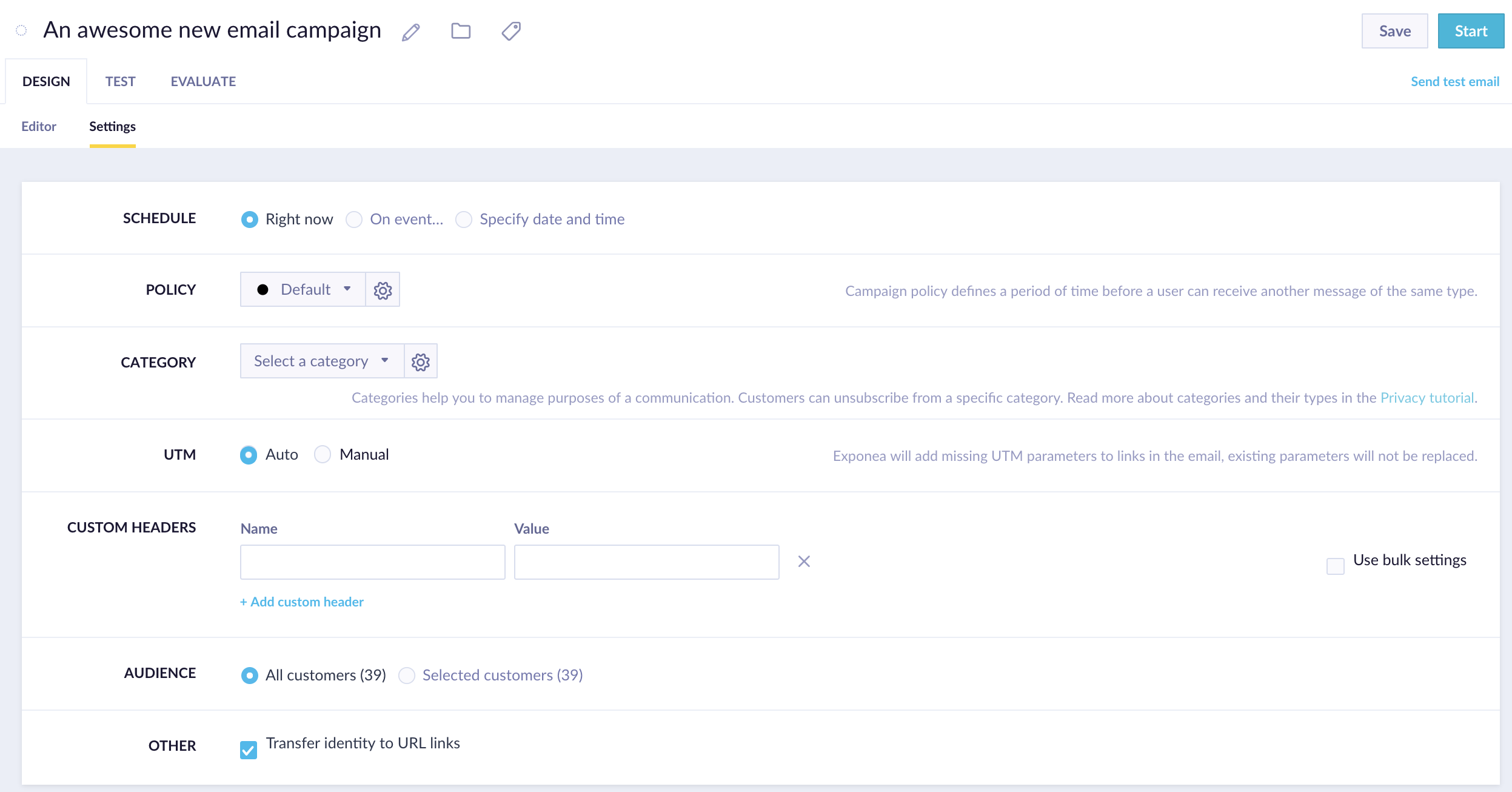
Task: Click the Send test email link
Action: (1454, 81)
